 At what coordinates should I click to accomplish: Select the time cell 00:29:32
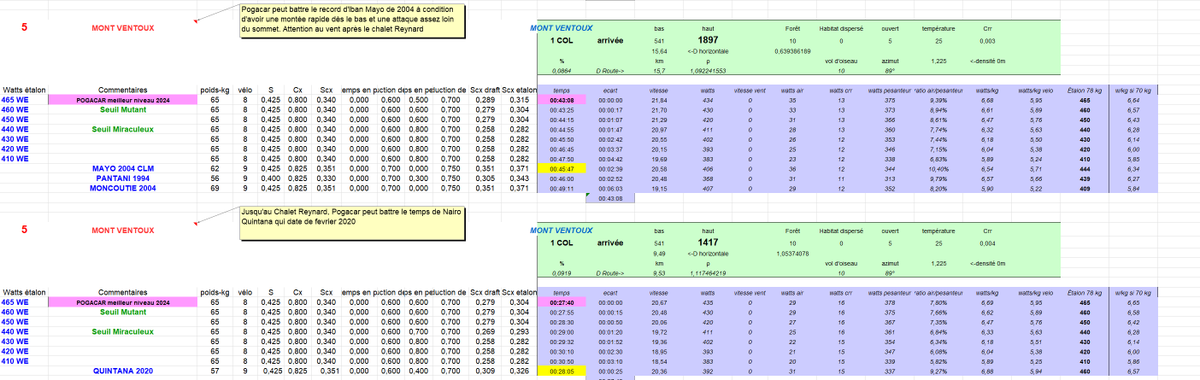point(562,341)
